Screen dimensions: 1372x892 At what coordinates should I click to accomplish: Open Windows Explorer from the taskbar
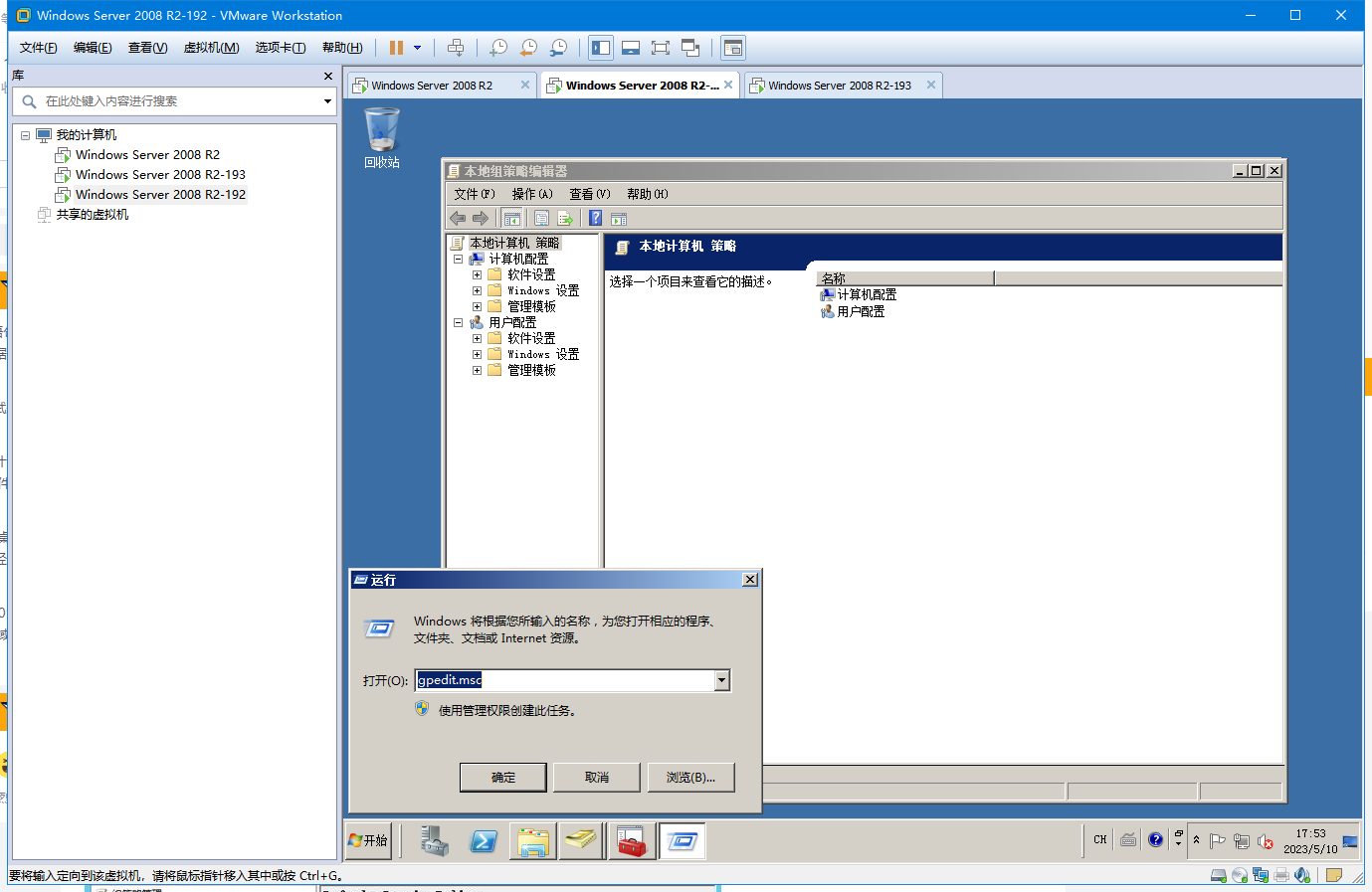pyautogui.click(x=533, y=841)
